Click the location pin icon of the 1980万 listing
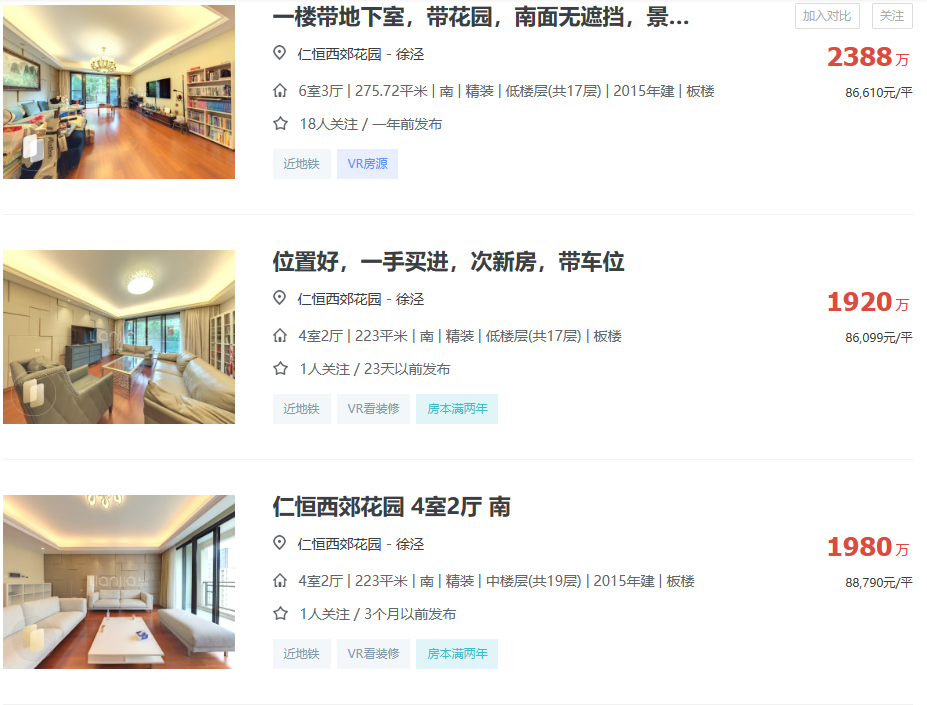This screenshot has width=927, height=705. click(280, 543)
